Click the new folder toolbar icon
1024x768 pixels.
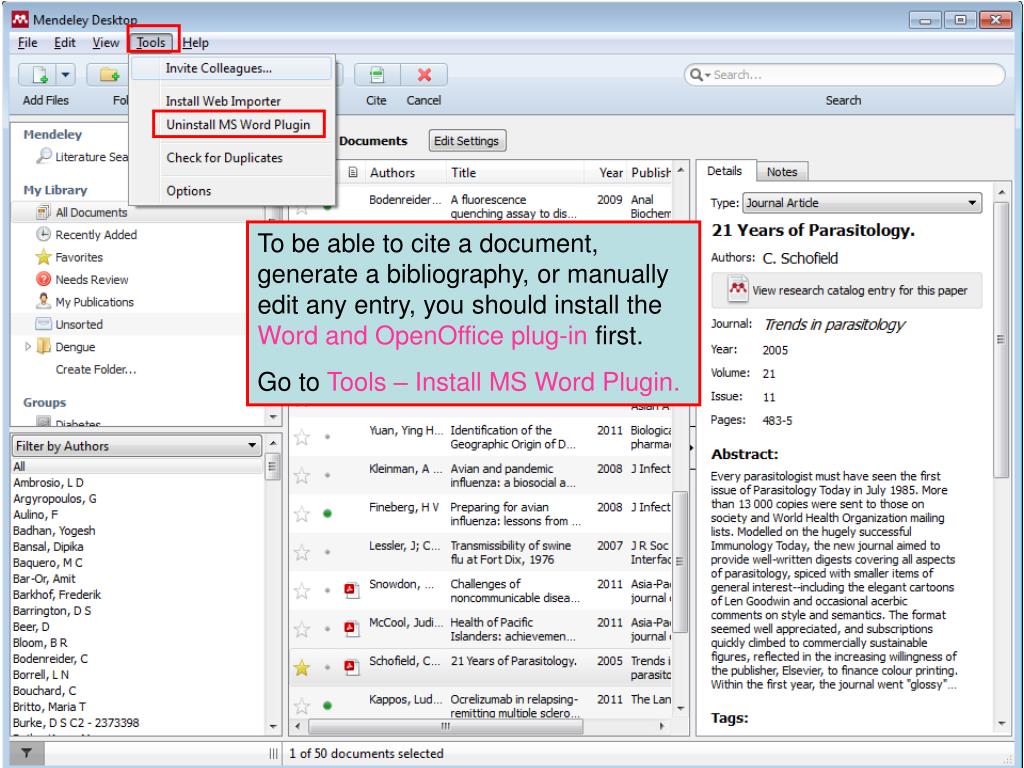click(108, 75)
